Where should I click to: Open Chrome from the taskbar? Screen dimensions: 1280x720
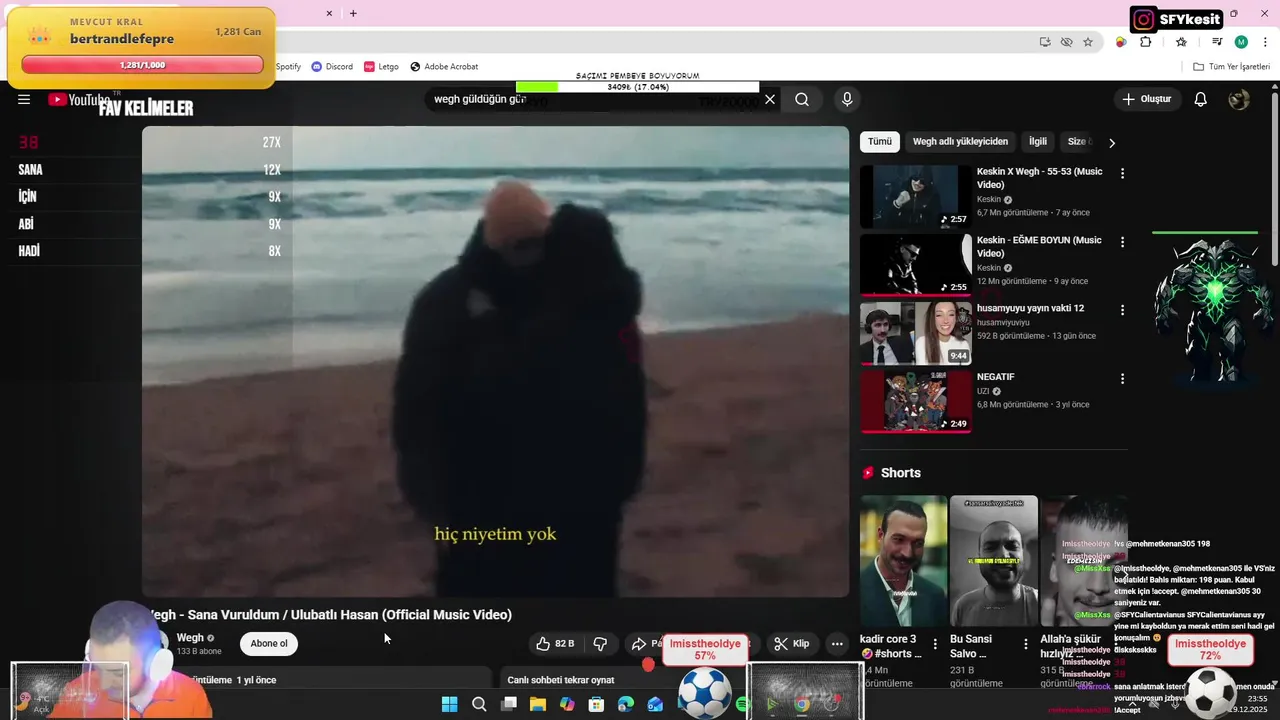802,704
